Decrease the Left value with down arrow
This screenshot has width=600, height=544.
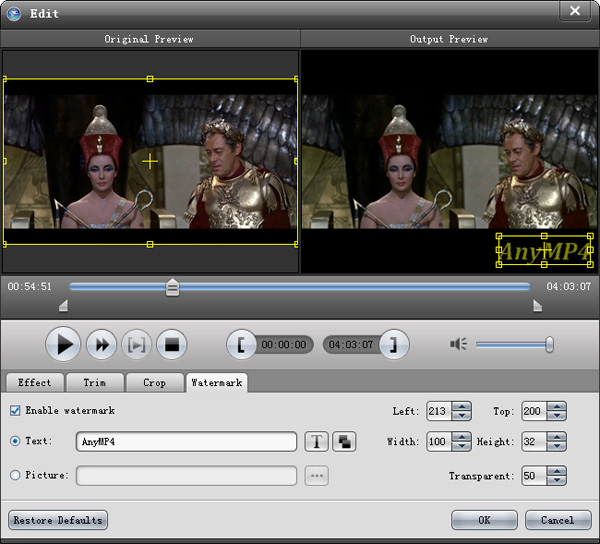(x=461, y=416)
